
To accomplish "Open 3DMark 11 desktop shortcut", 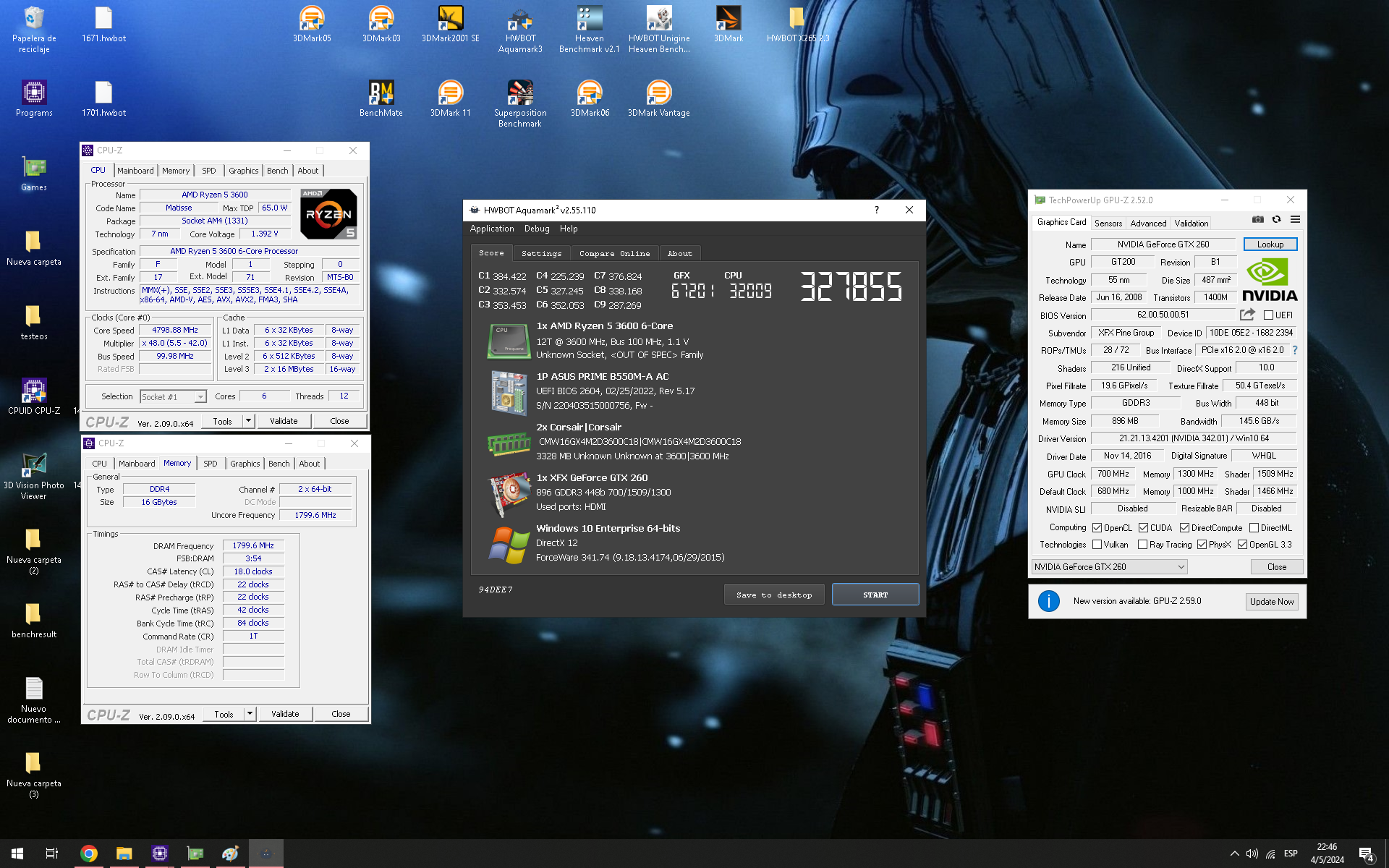I will [450, 98].
